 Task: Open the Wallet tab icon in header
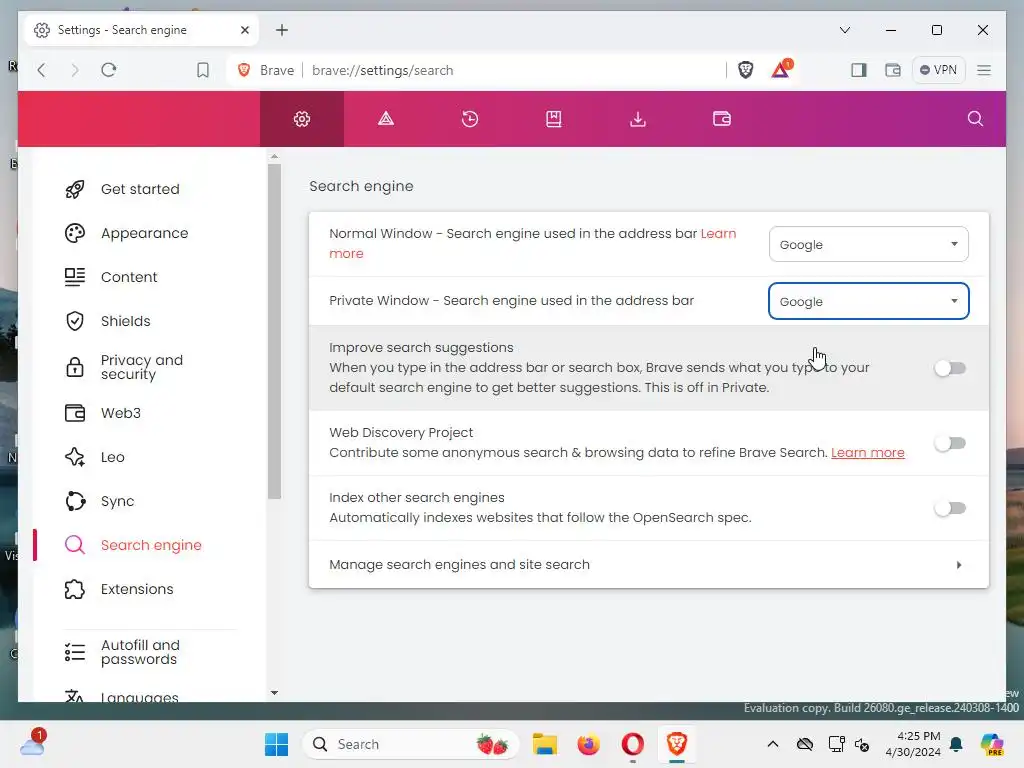click(x=722, y=119)
